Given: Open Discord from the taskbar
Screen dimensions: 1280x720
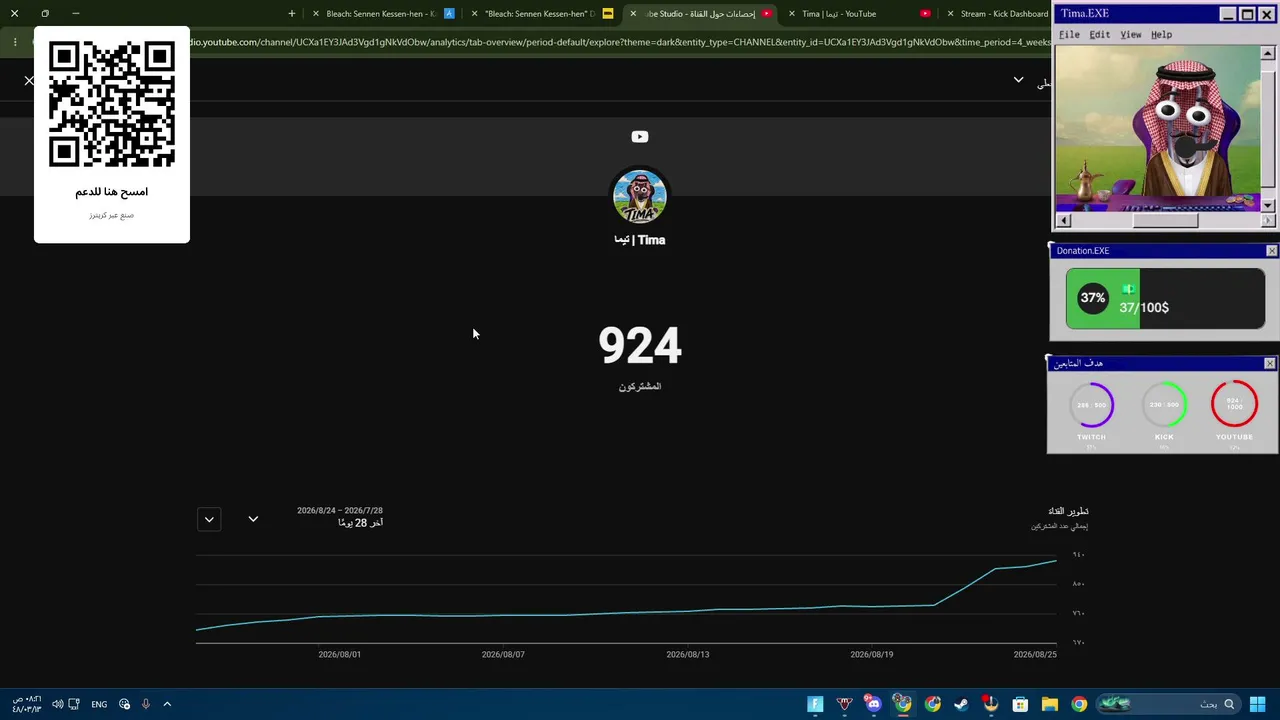Looking at the screenshot, I should (873, 704).
